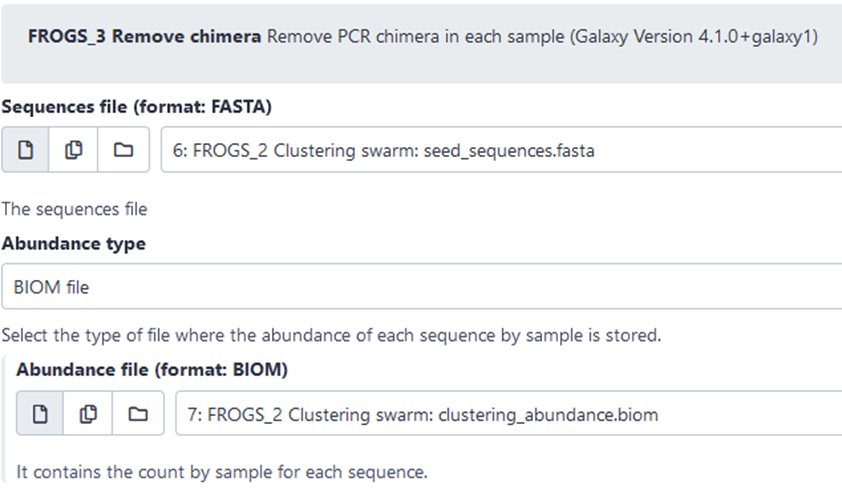This screenshot has height=498, width=842.
Task: Click the 'Select the type of file' help text
Action: pos(330,335)
